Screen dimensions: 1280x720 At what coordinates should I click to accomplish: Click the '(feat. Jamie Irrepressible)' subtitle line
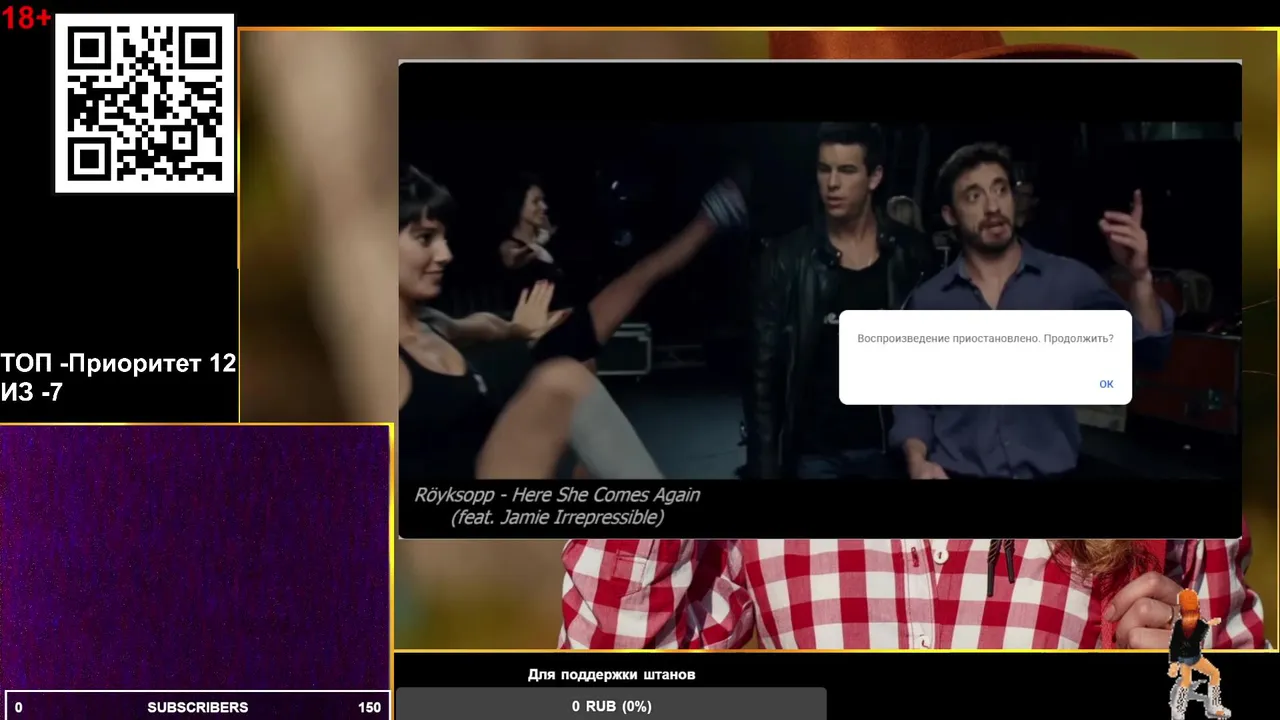point(557,517)
